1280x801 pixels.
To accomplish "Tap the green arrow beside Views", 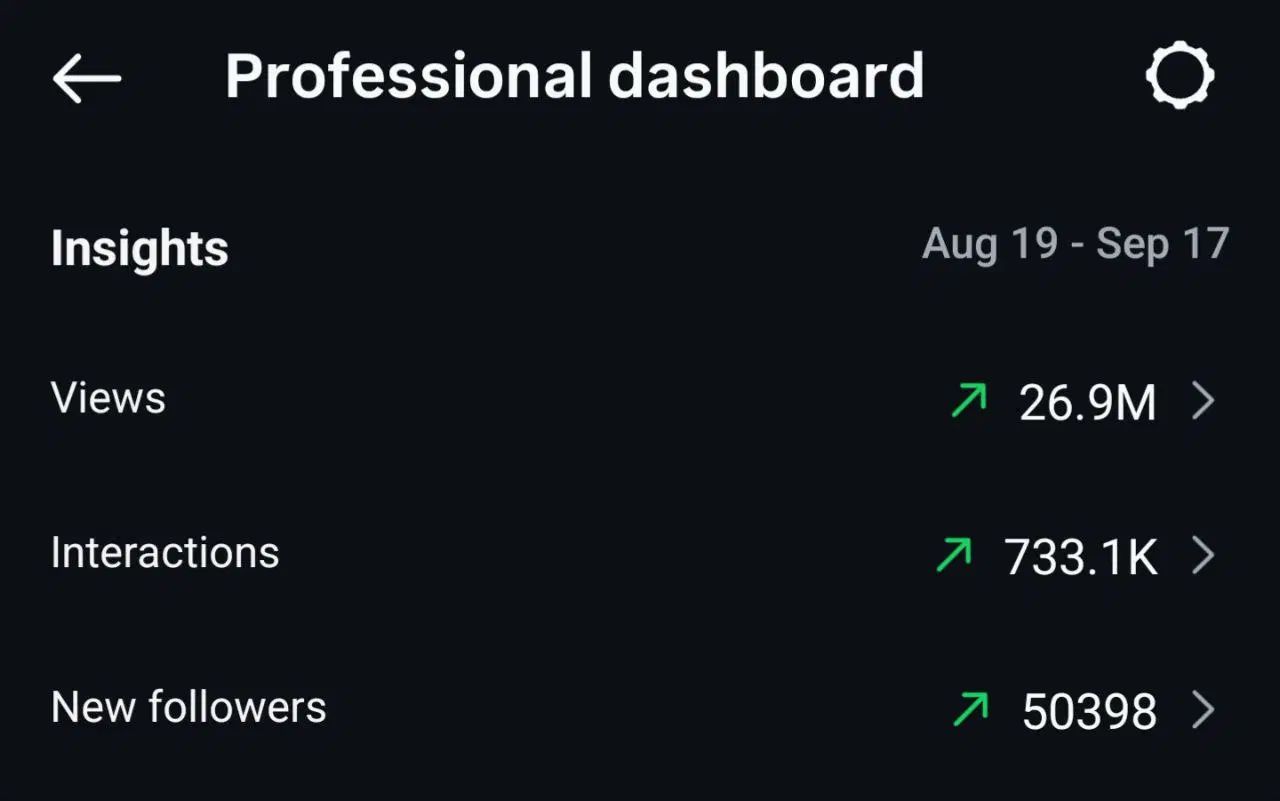I will 969,401.
